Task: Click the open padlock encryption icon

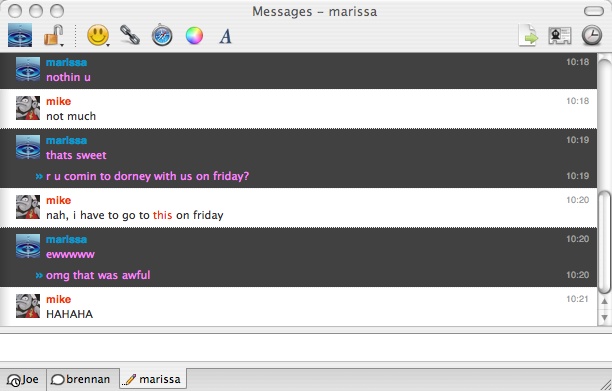Action: [53, 35]
